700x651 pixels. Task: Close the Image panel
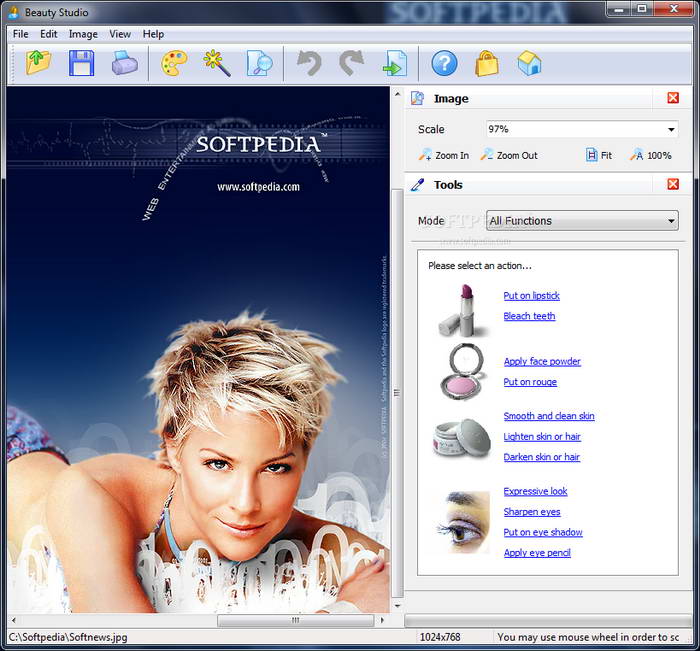[x=673, y=98]
